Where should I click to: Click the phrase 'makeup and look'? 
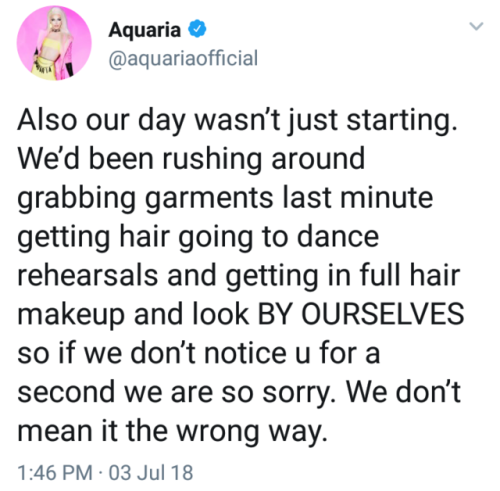(x=133, y=315)
